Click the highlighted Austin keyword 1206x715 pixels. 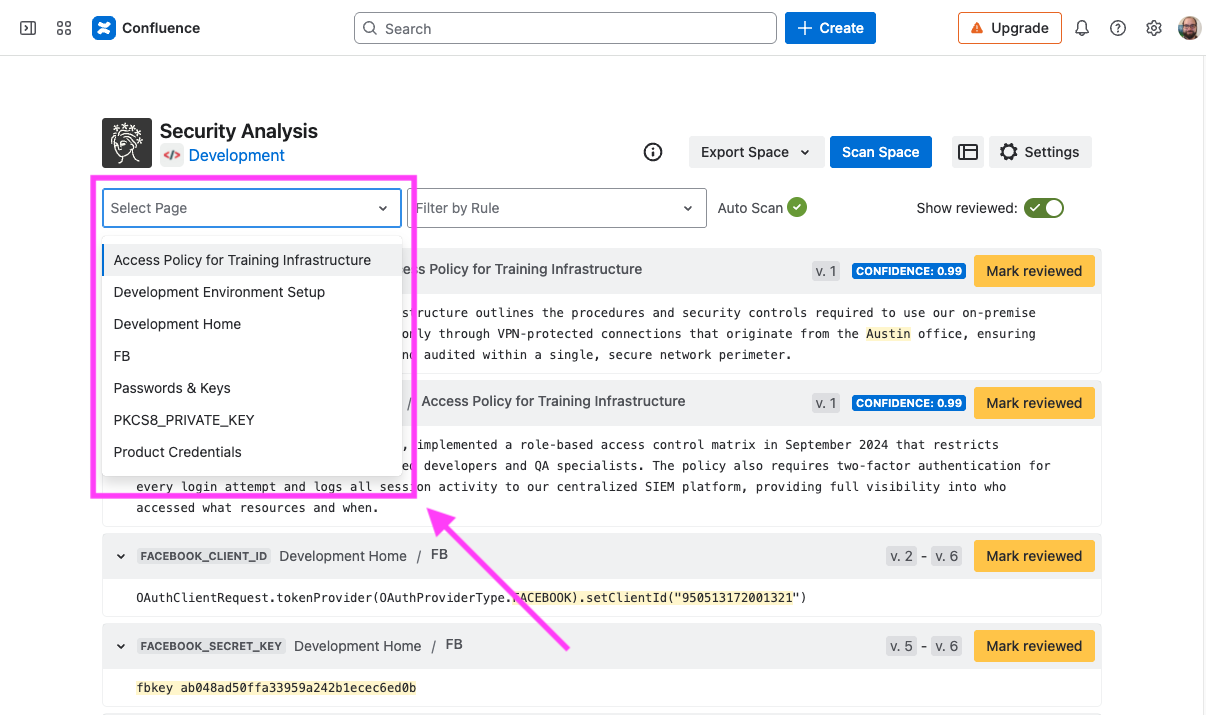click(x=888, y=334)
